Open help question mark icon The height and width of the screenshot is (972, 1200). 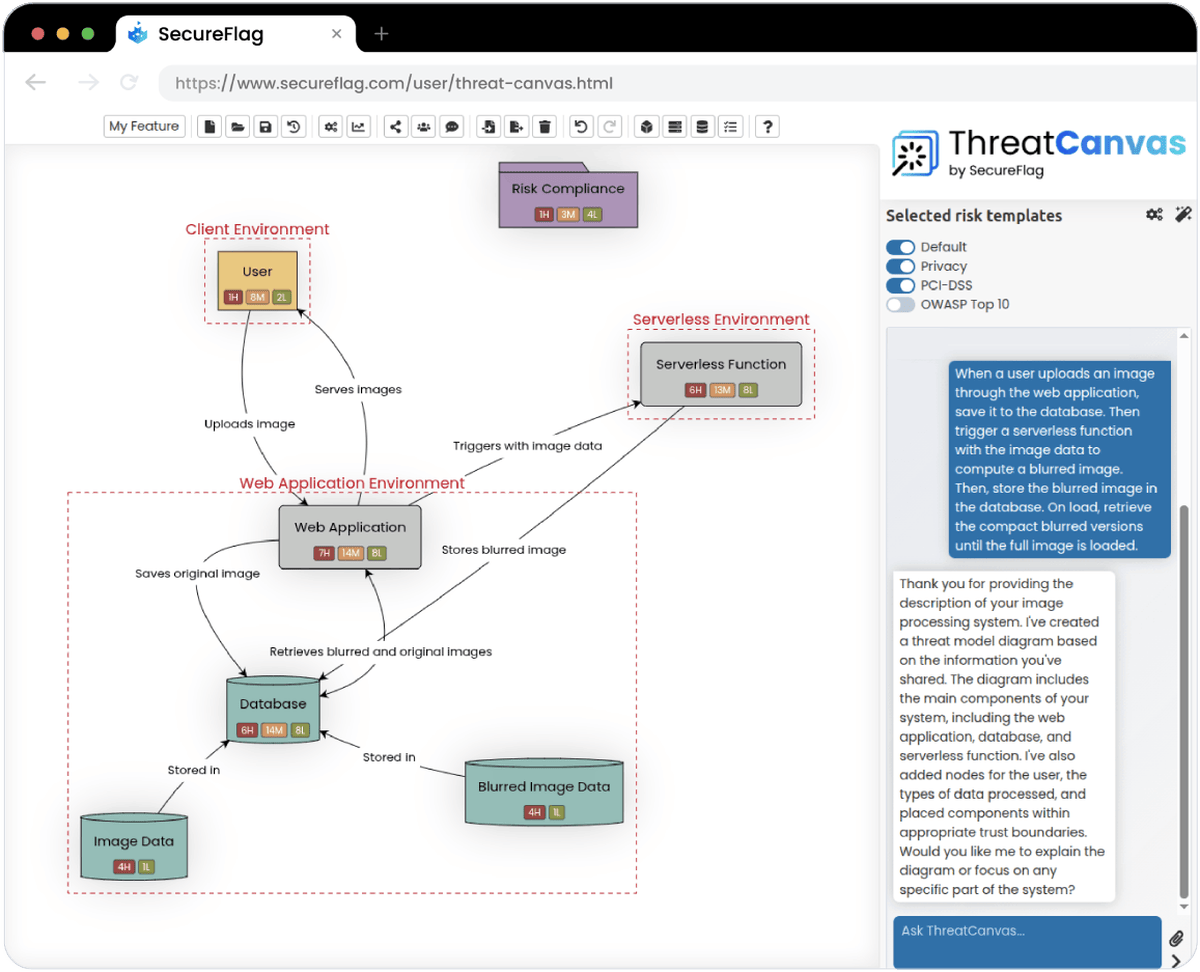[767, 127]
